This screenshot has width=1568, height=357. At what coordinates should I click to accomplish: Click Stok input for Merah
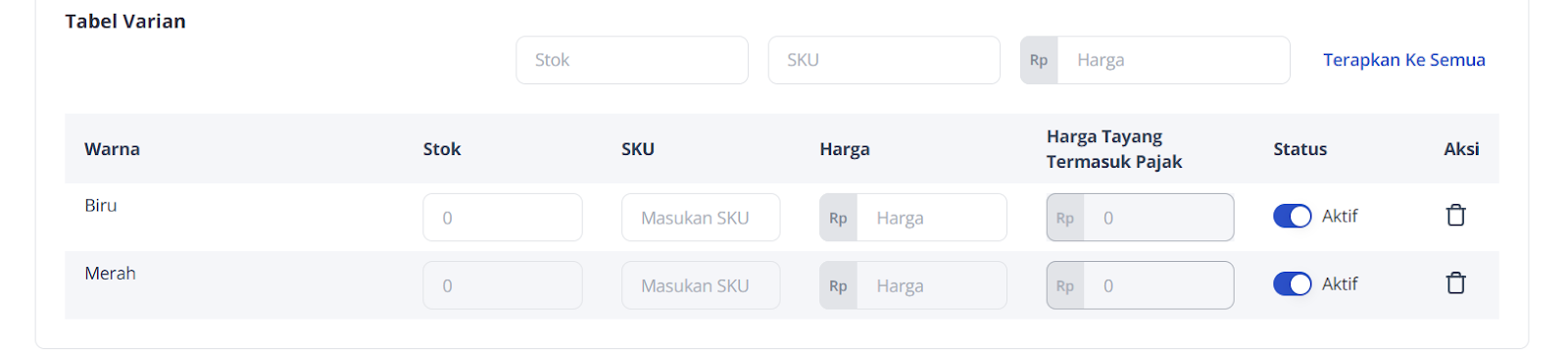[503, 285]
